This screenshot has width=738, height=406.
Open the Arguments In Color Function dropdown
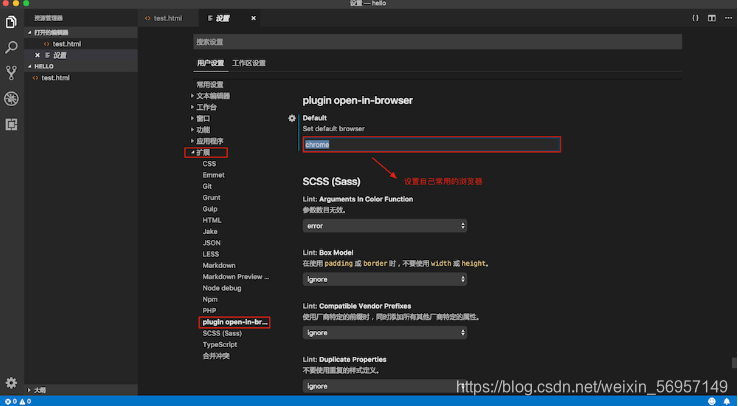coord(385,226)
